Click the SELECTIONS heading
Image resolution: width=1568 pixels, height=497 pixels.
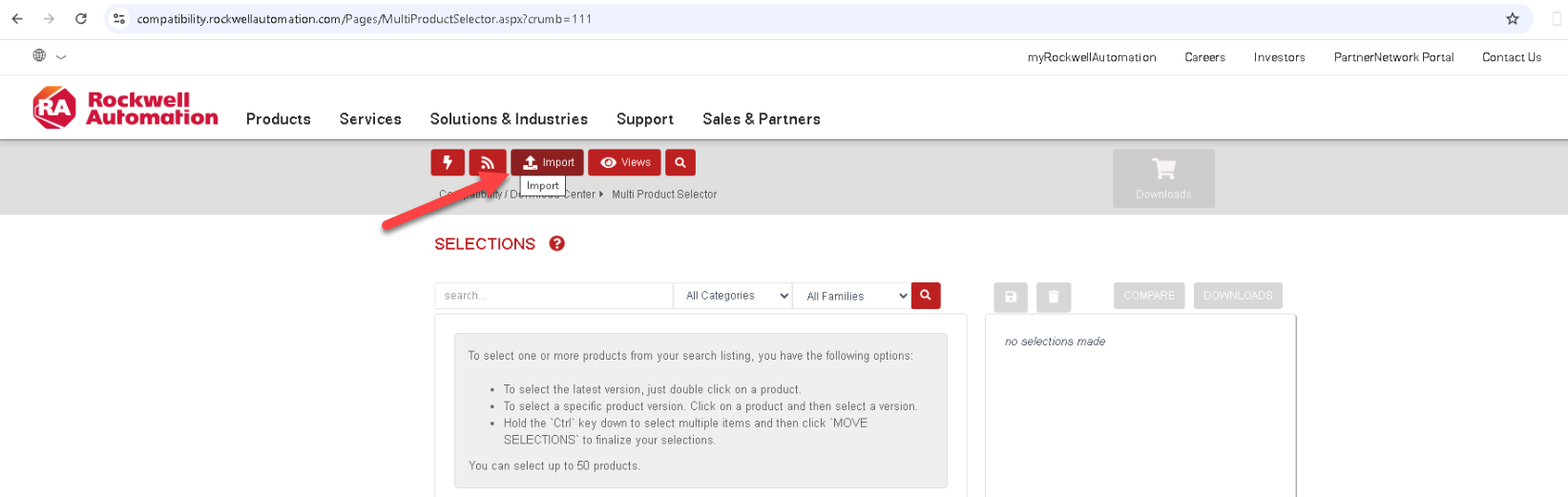pyautogui.click(x=485, y=244)
